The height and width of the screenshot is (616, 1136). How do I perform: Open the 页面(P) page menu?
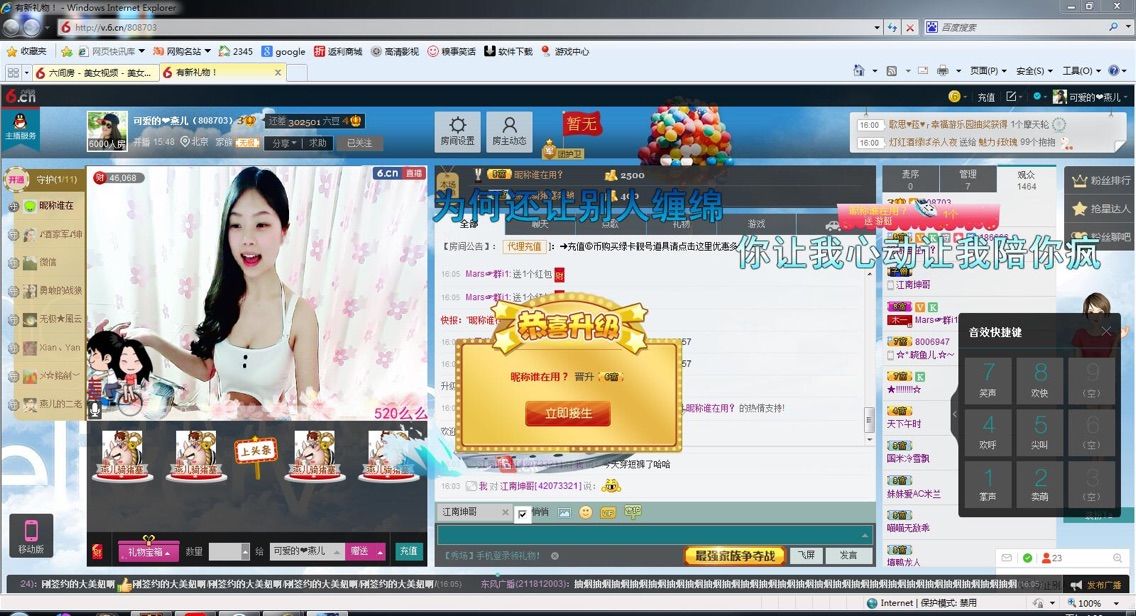pyautogui.click(x=988, y=71)
